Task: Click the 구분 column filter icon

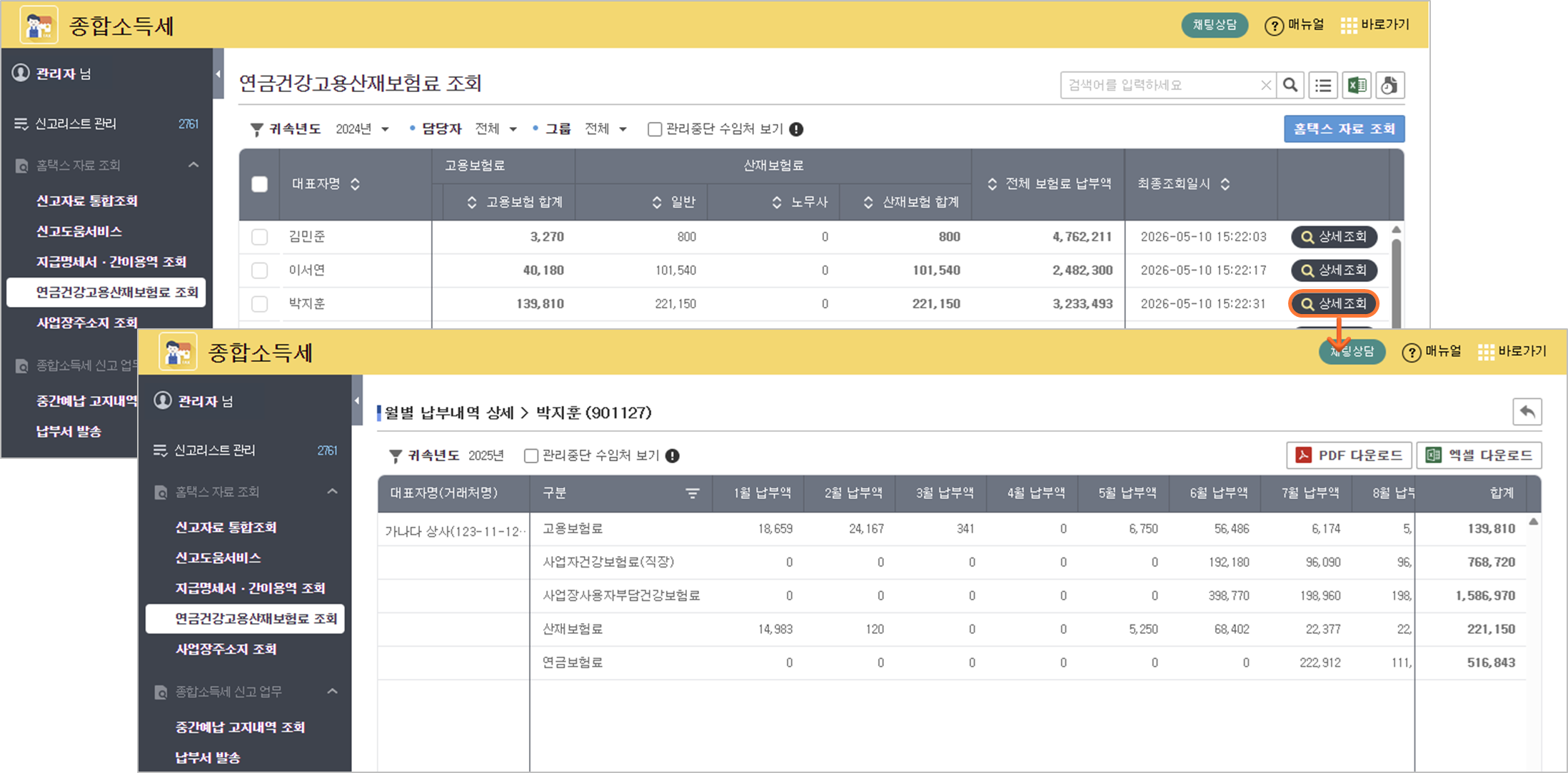Action: tap(692, 493)
